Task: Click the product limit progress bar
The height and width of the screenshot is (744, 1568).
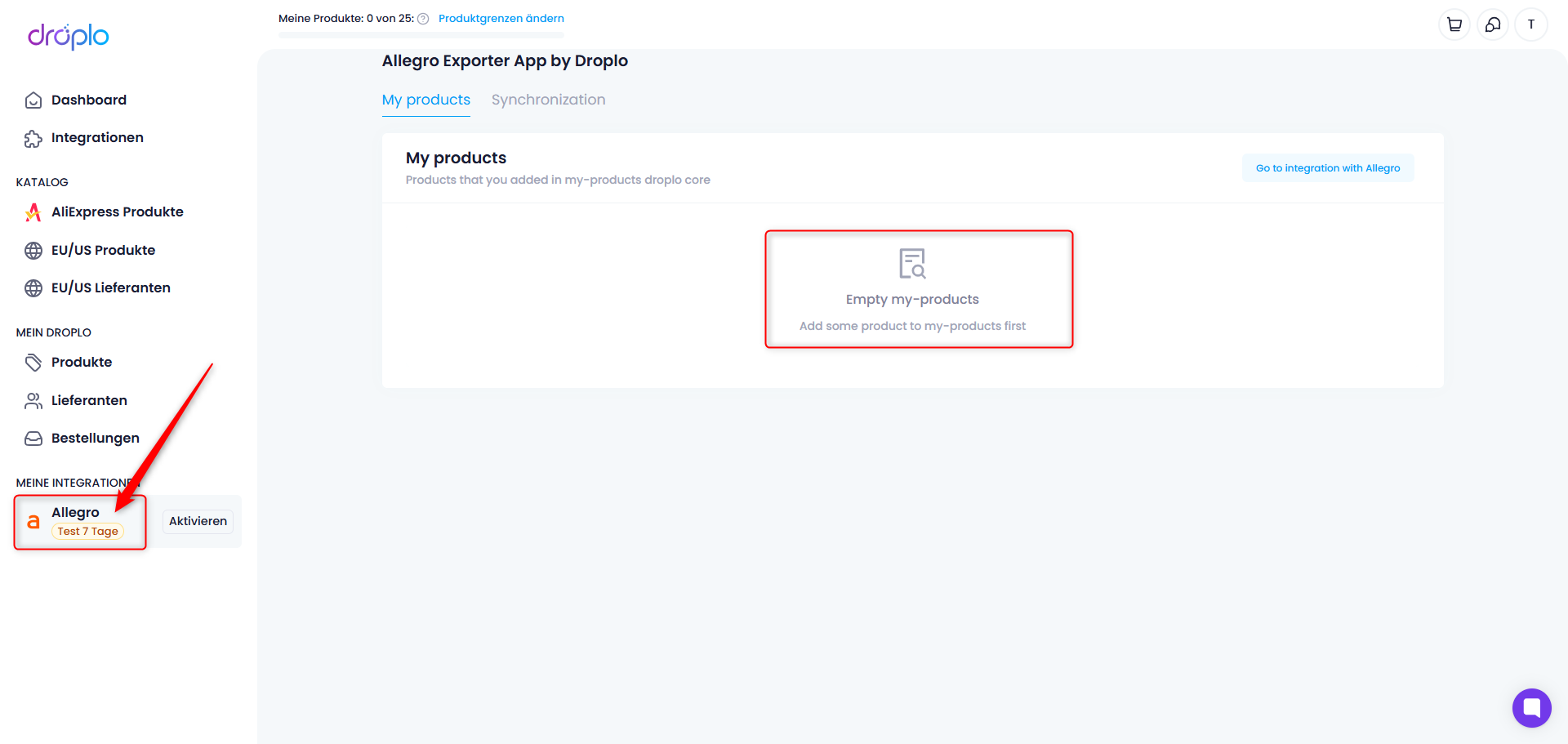Action: point(421,35)
